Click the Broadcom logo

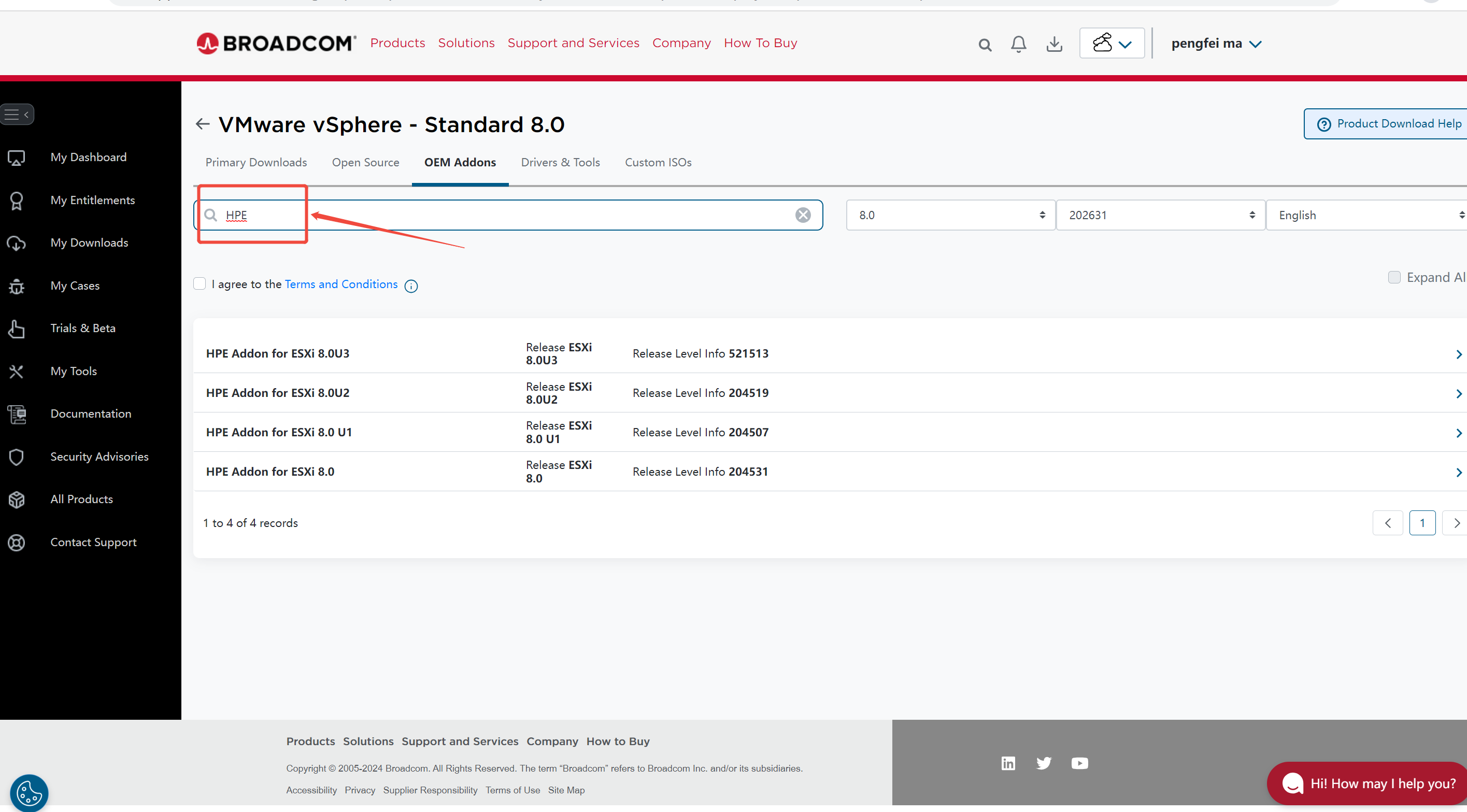276,44
